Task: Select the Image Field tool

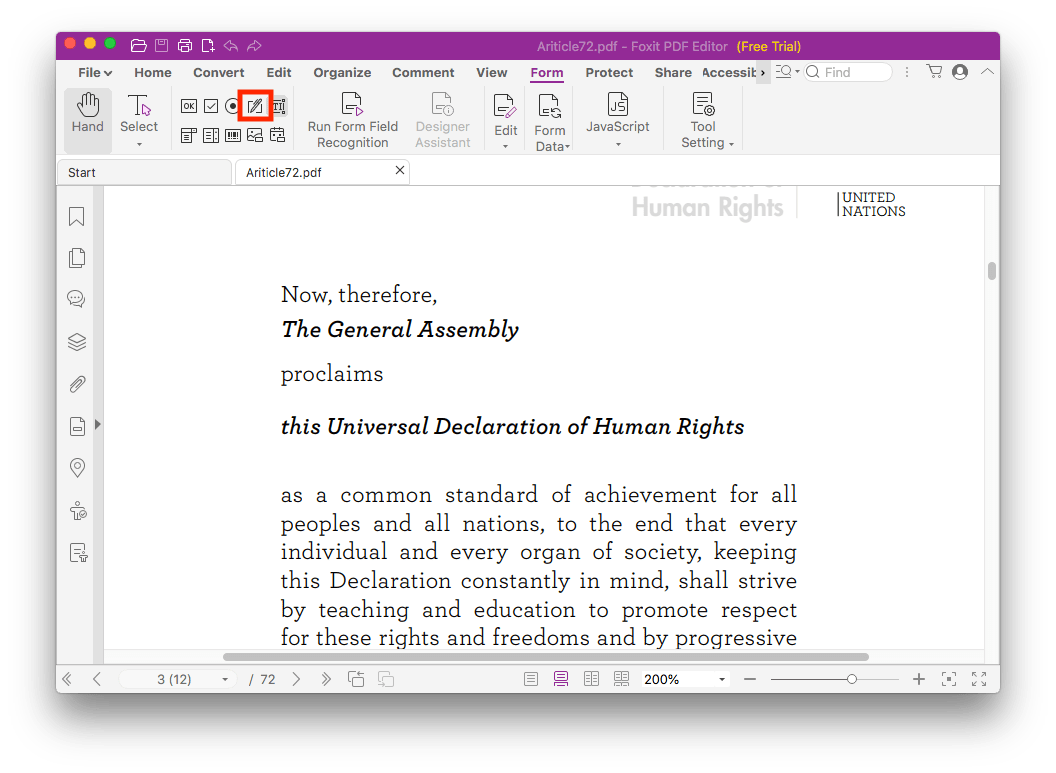Action: pos(254,135)
